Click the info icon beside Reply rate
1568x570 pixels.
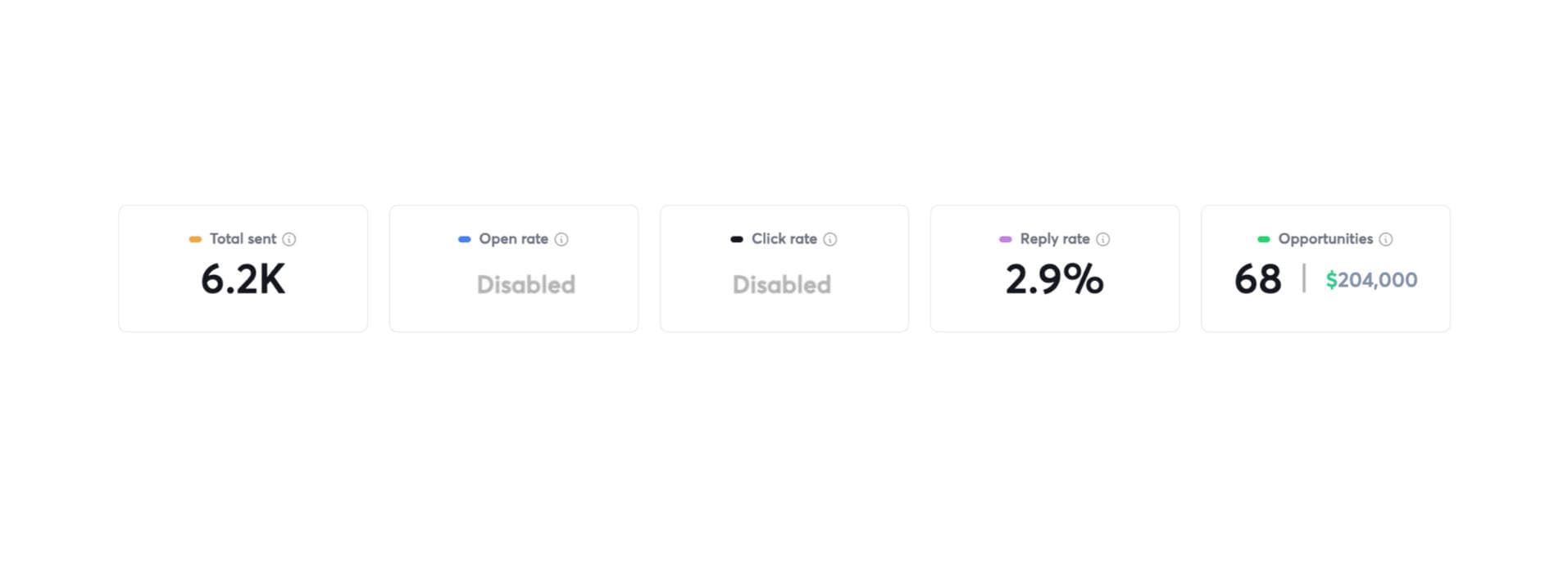tap(1103, 239)
